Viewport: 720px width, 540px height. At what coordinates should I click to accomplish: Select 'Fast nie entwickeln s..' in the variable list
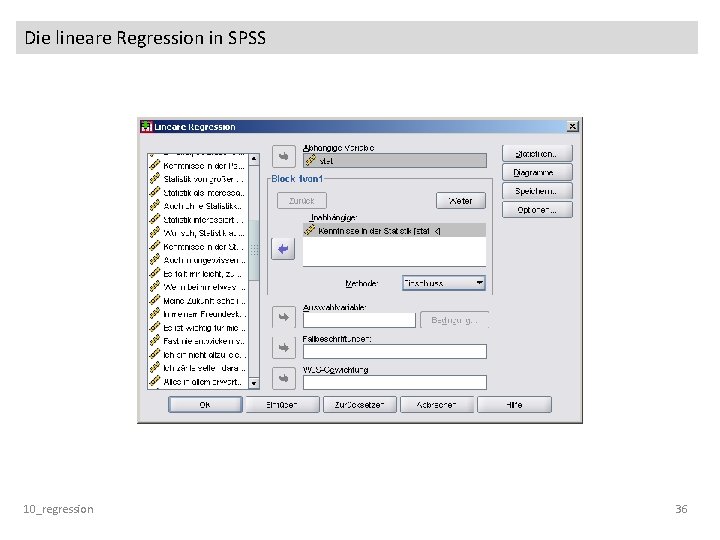(198, 341)
